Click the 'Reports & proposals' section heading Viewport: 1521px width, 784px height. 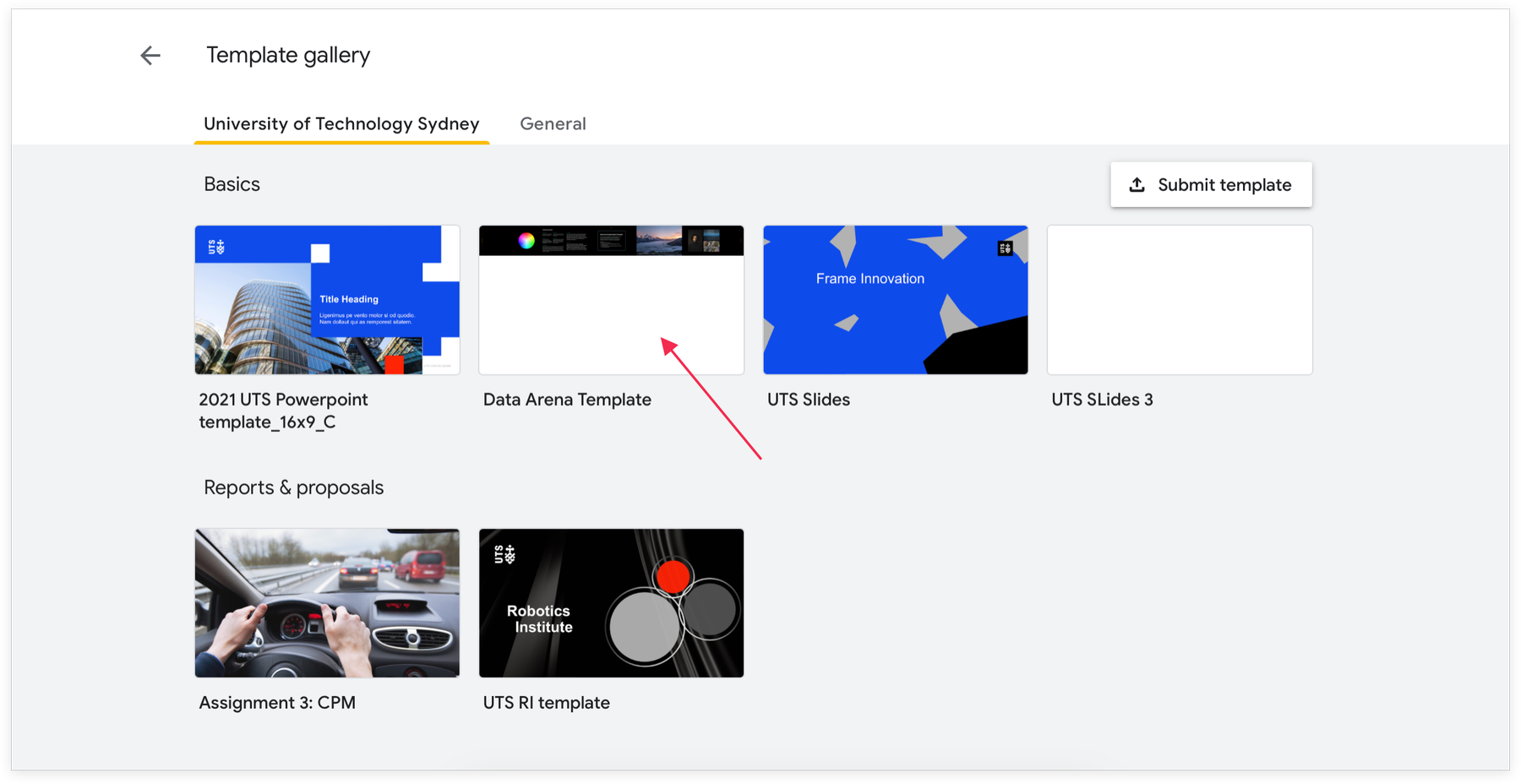[x=293, y=487]
